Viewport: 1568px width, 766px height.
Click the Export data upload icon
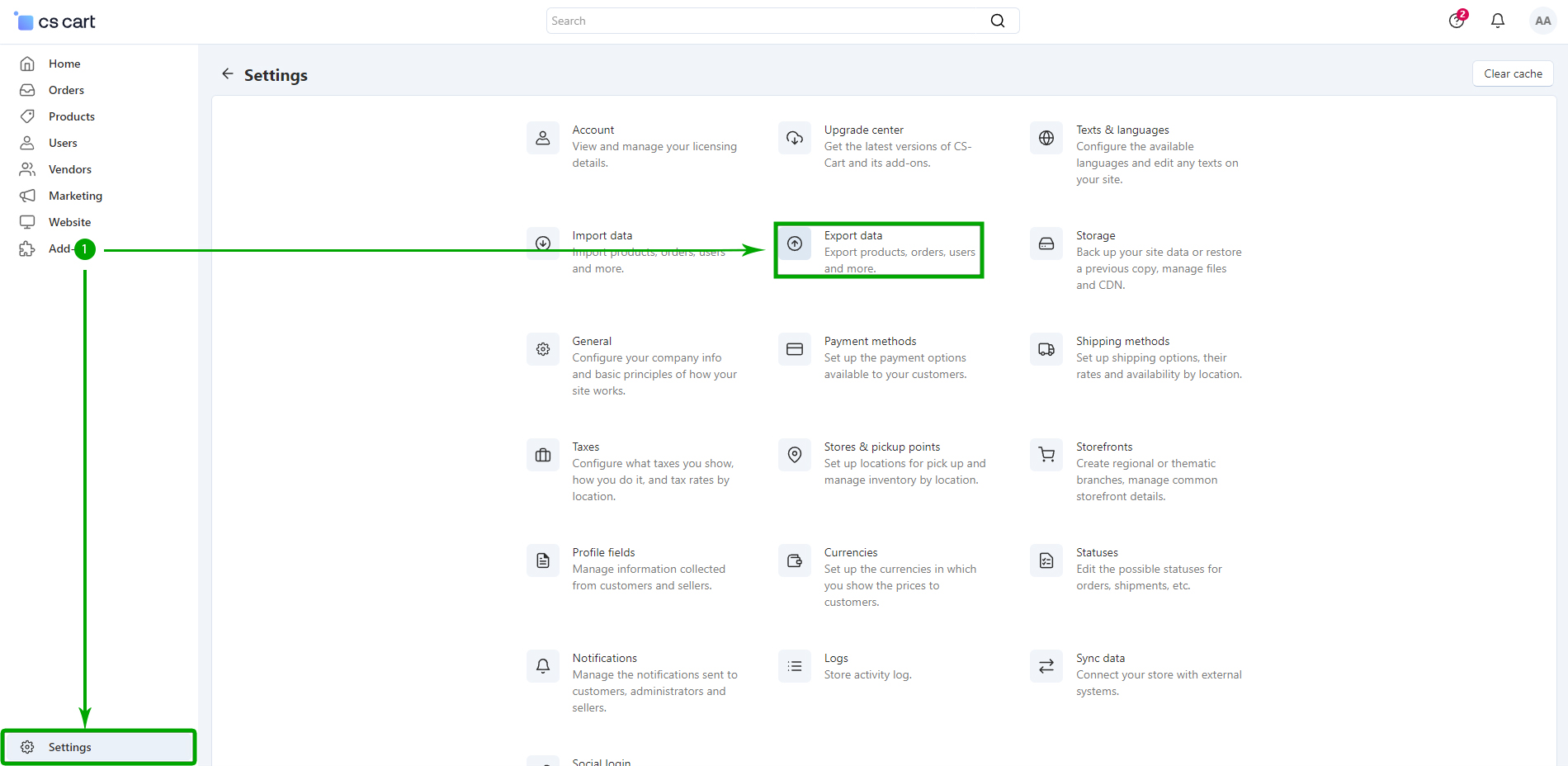[x=795, y=244]
